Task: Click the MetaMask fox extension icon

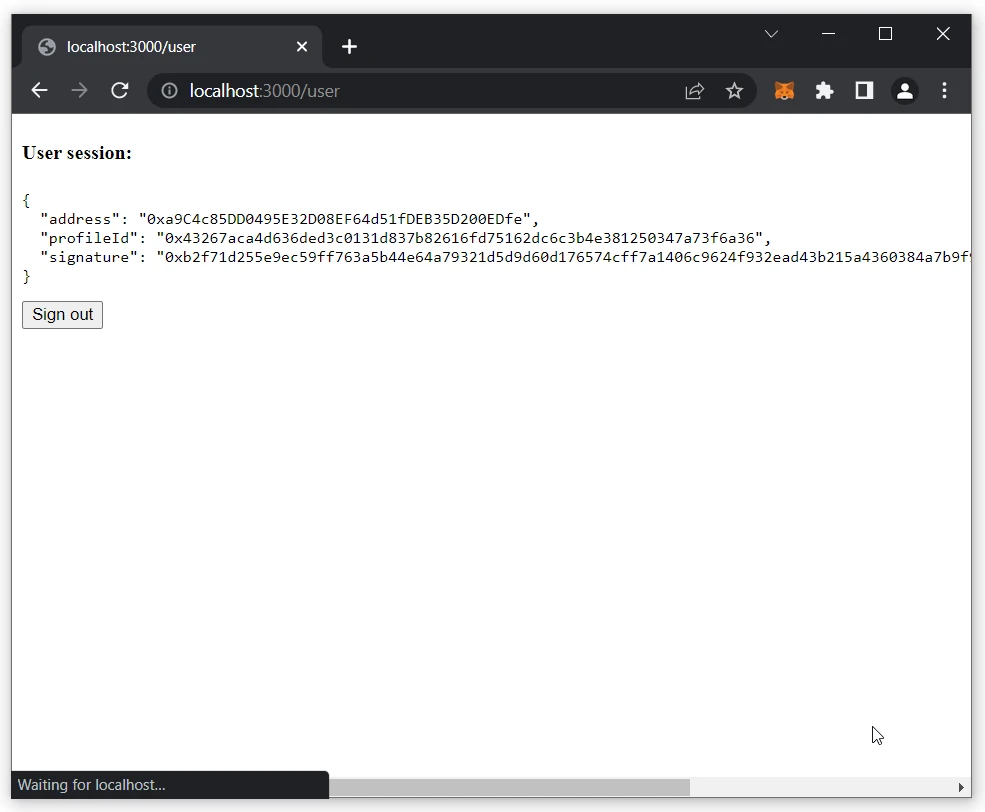Action: (785, 91)
